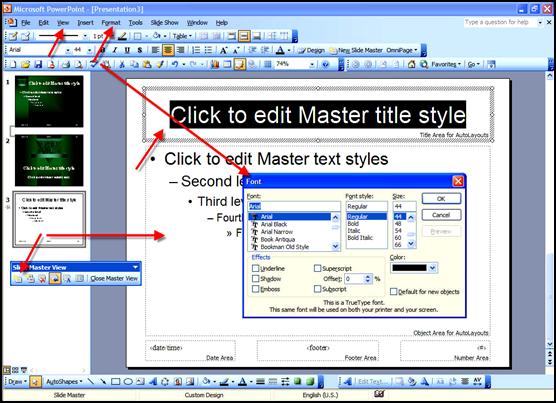Close the Font dialog with X
Viewport: 556px width, 403px height.
coord(458,181)
